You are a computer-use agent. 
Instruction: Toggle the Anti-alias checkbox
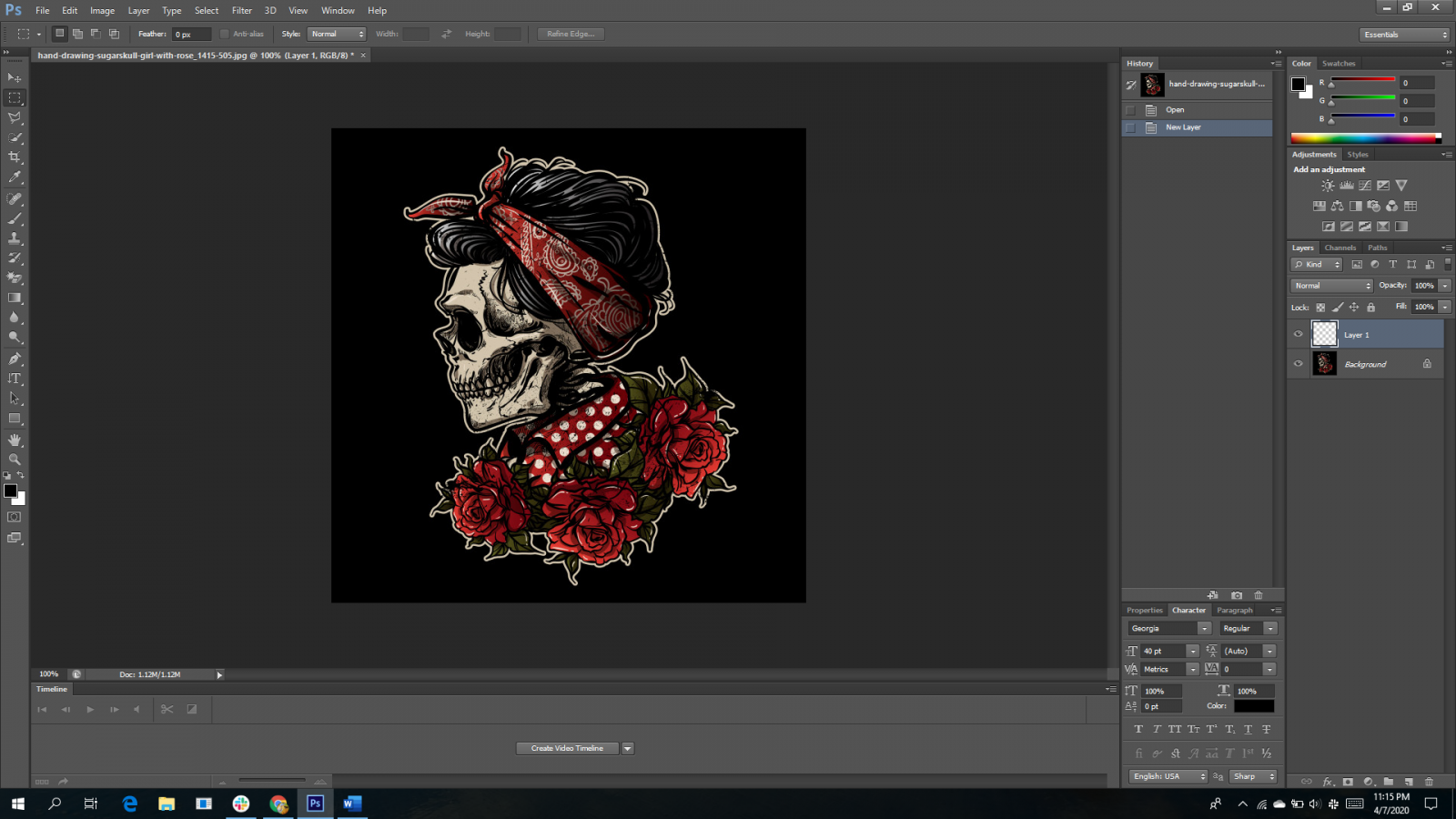pyautogui.click(x=225, y=35)
